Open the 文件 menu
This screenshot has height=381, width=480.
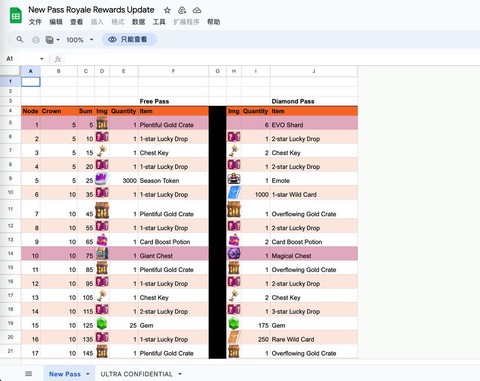35,22
